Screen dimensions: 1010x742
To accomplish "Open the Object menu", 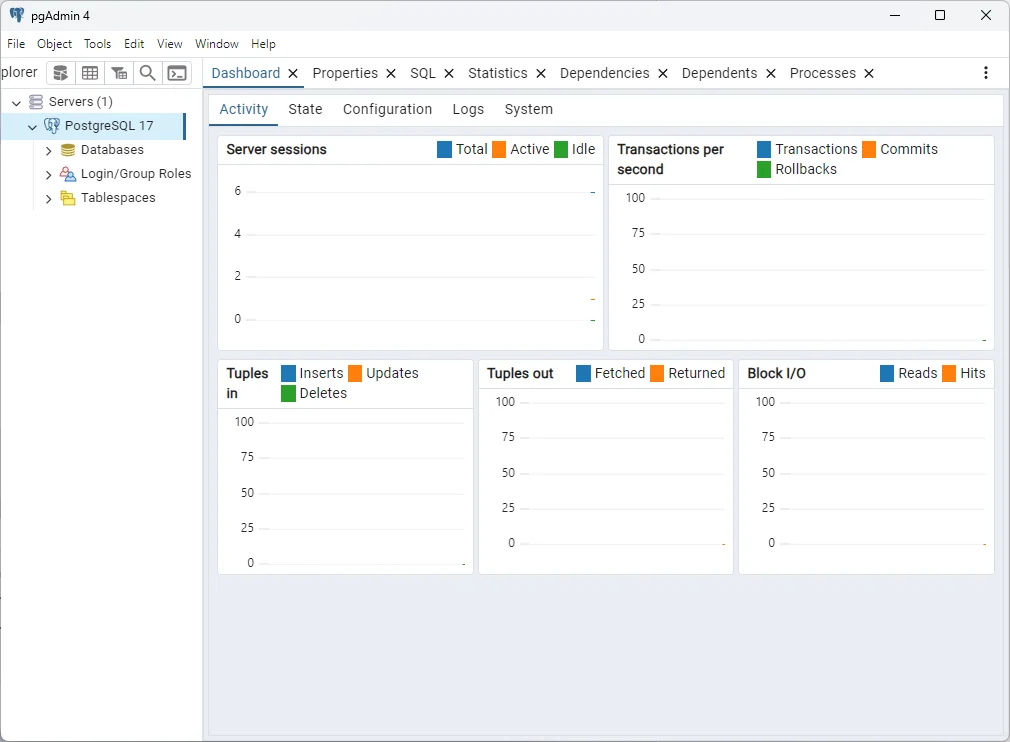I will (x=54, y=44).
